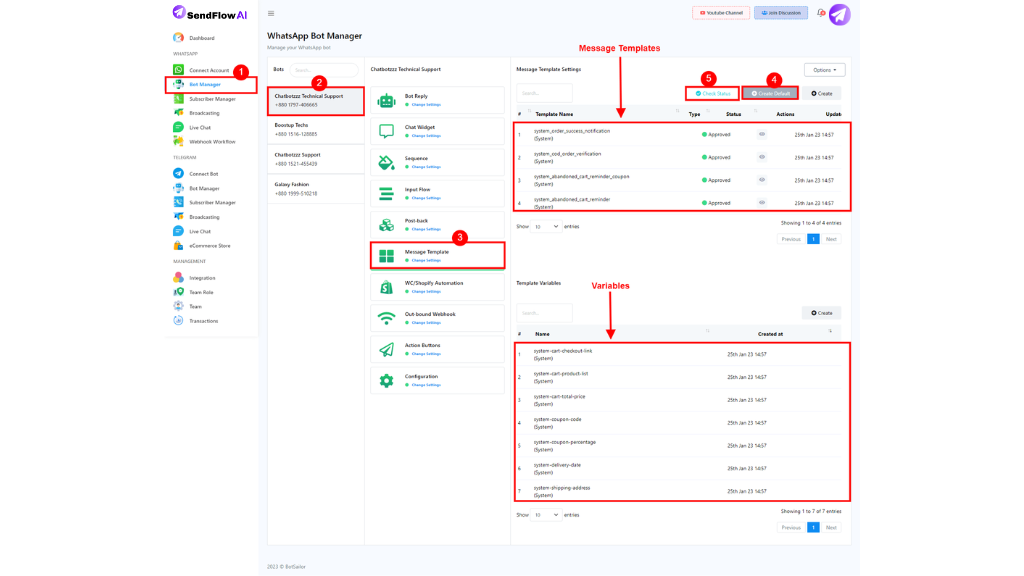
Task: Open the Options dropdown
Action: pyautogui.click(x=825, y=70)
